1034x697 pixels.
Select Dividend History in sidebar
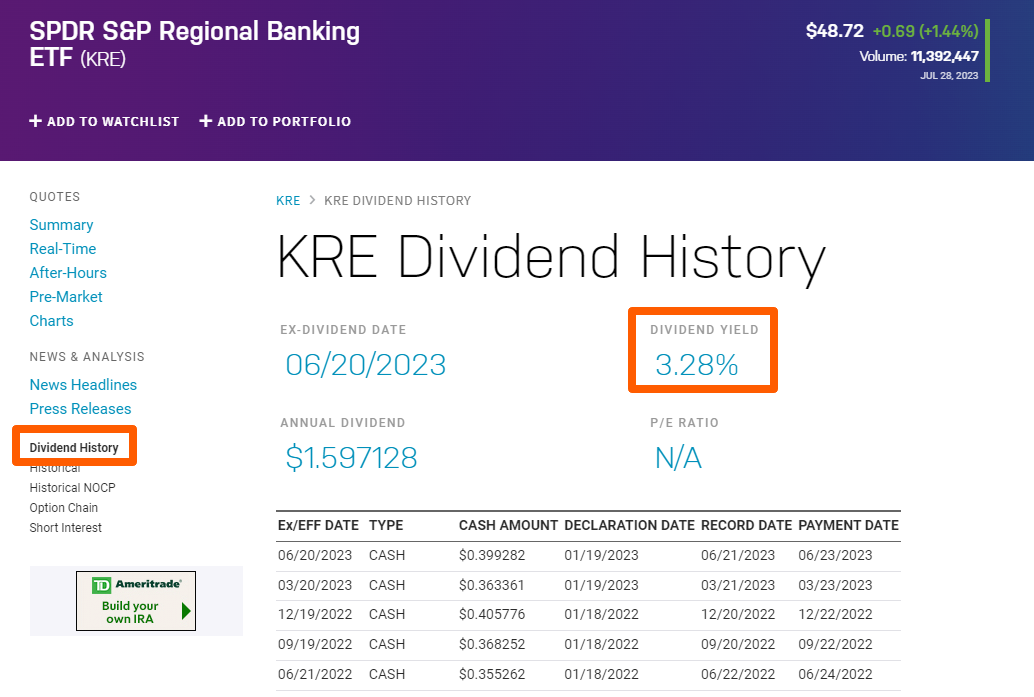click(74, 448)
